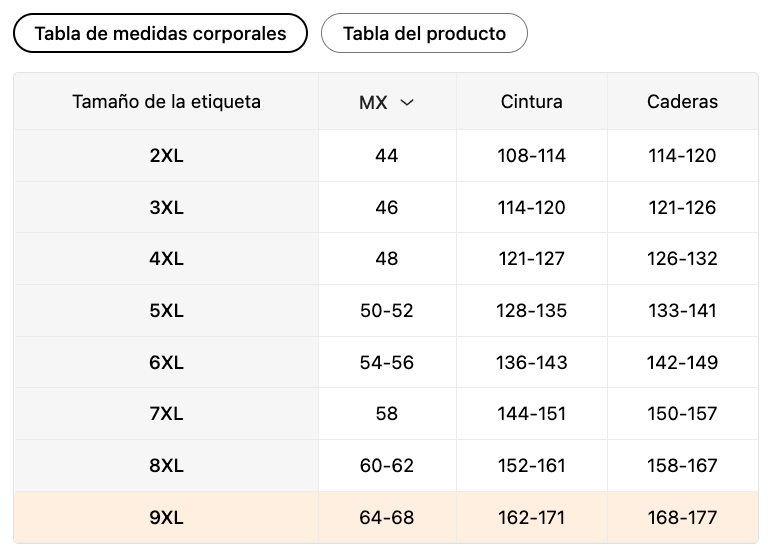The image size is (774, 556).
Task: Click the 4XL size row label
Action: click(x=166, y=258)
